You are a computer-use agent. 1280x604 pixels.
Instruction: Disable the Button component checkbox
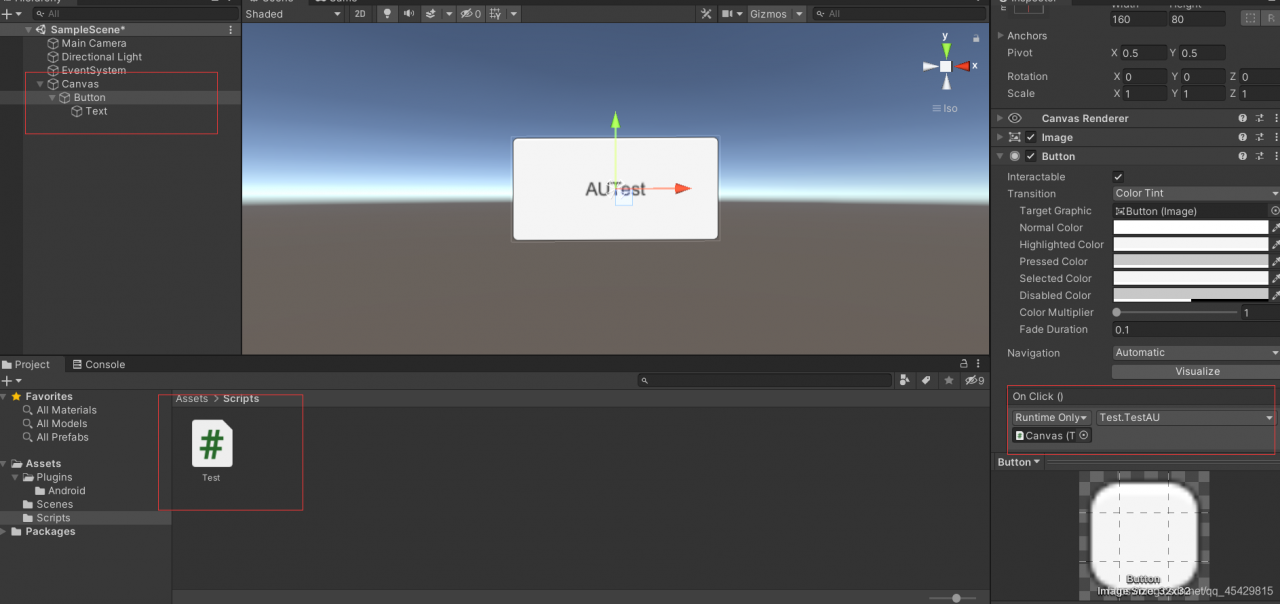point(1031,156)
